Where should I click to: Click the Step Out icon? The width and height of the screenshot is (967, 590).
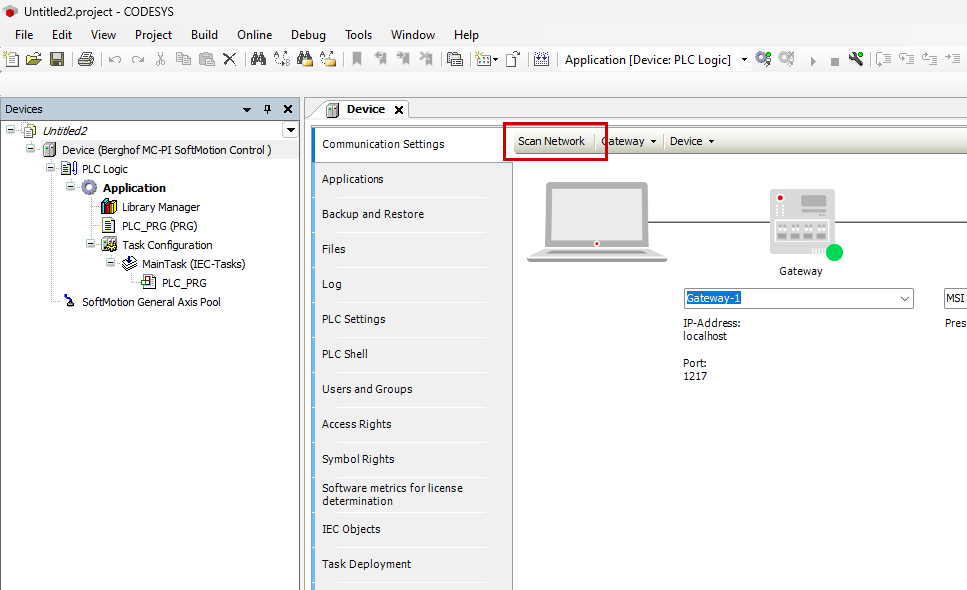929,59
